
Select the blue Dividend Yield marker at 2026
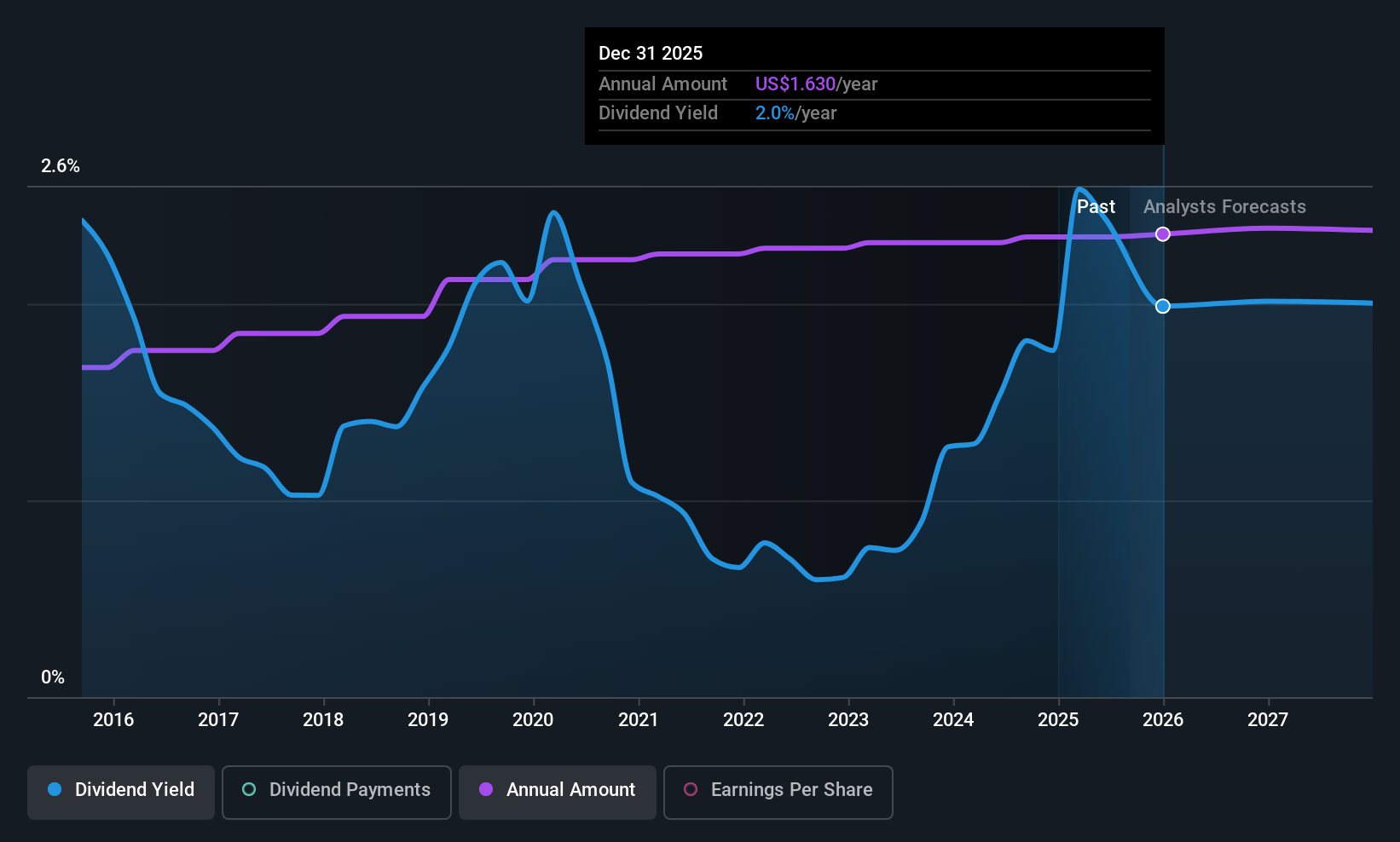pos(1162,306)
